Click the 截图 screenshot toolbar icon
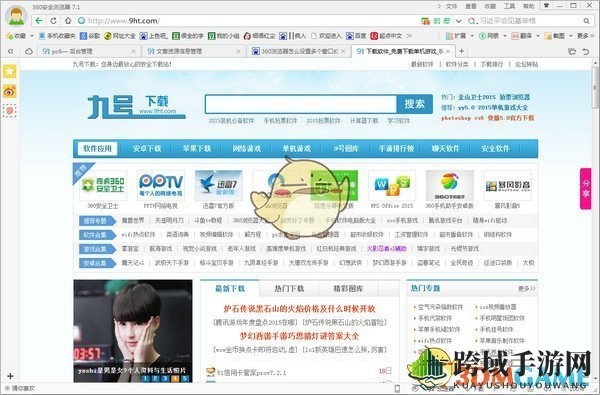The image size is (600, 395). [554, 36]
